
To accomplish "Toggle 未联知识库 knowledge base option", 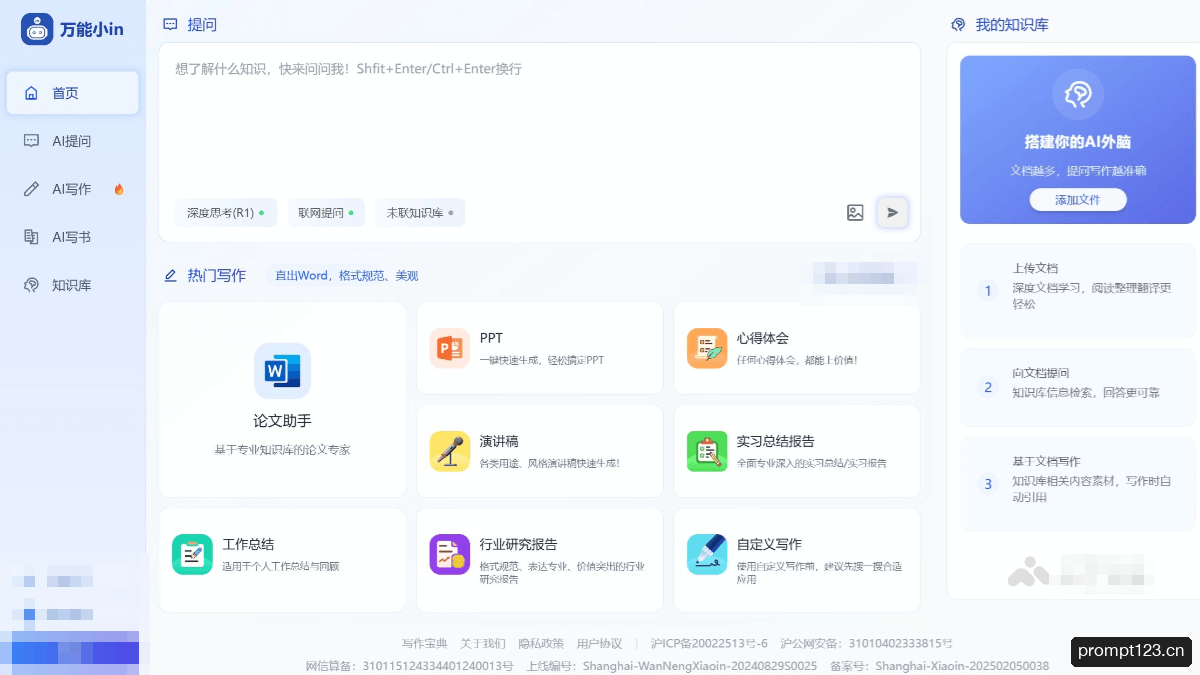I will pyautogui.click(x=420, y=213).
